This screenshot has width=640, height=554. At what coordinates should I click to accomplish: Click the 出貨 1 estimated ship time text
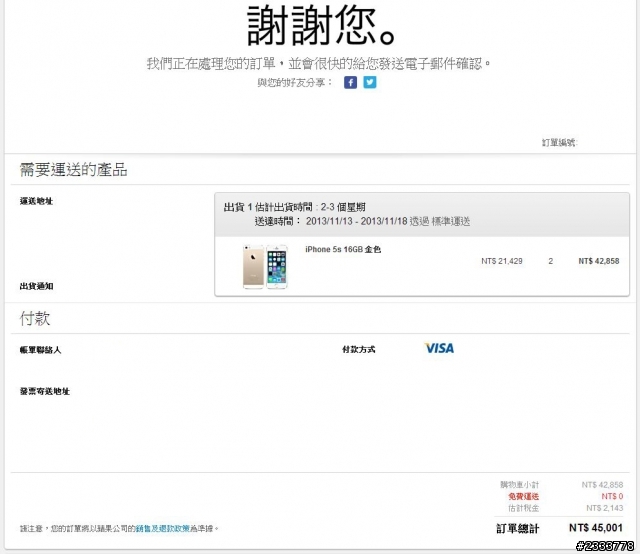click(x=294, y=207)
